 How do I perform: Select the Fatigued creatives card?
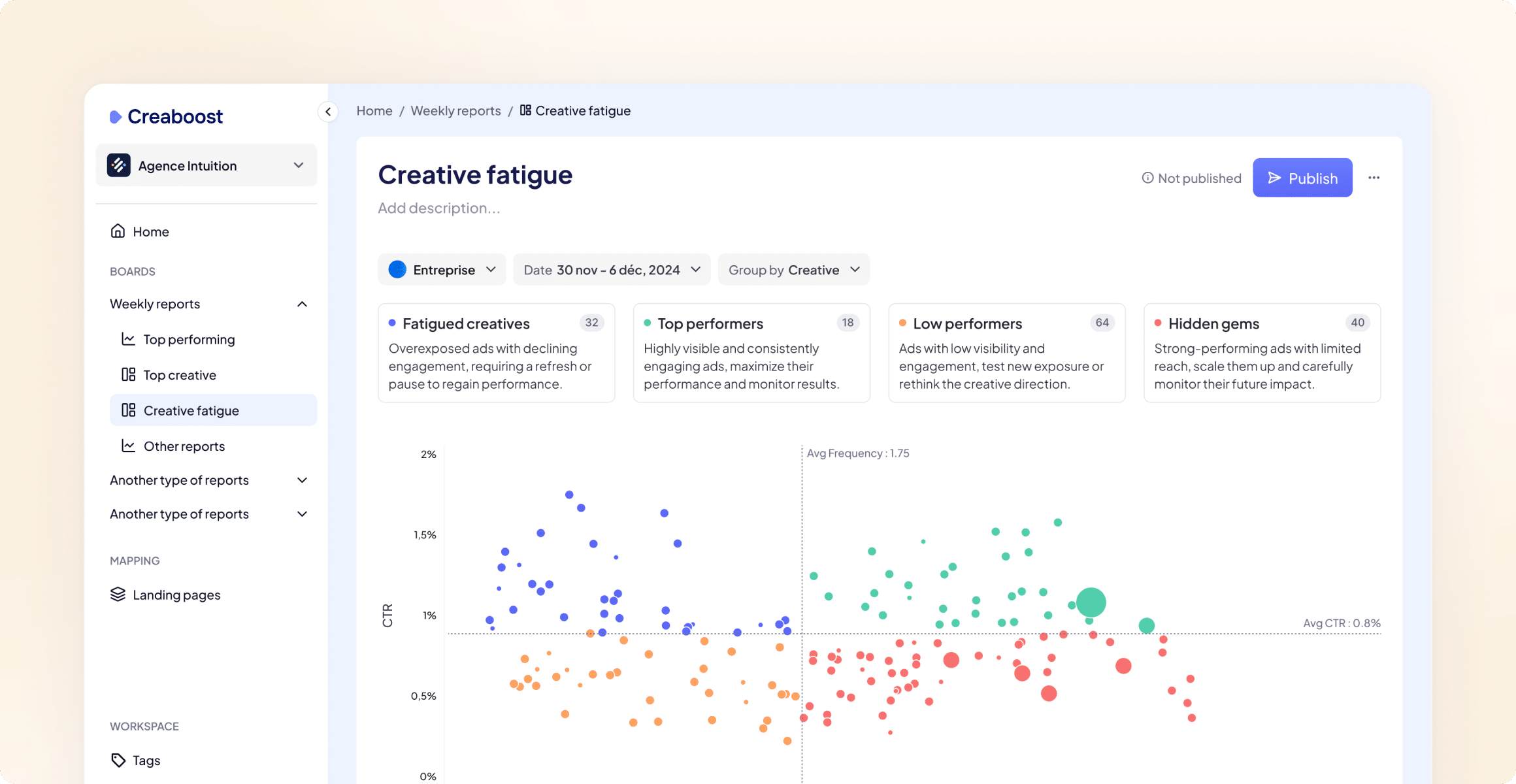click(x=496, y=353)
